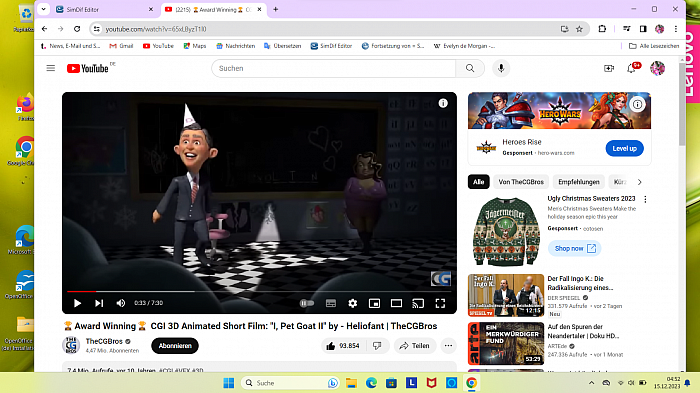Like the video with 93.854 likes

pyautogui.click(x=342, y=346)
